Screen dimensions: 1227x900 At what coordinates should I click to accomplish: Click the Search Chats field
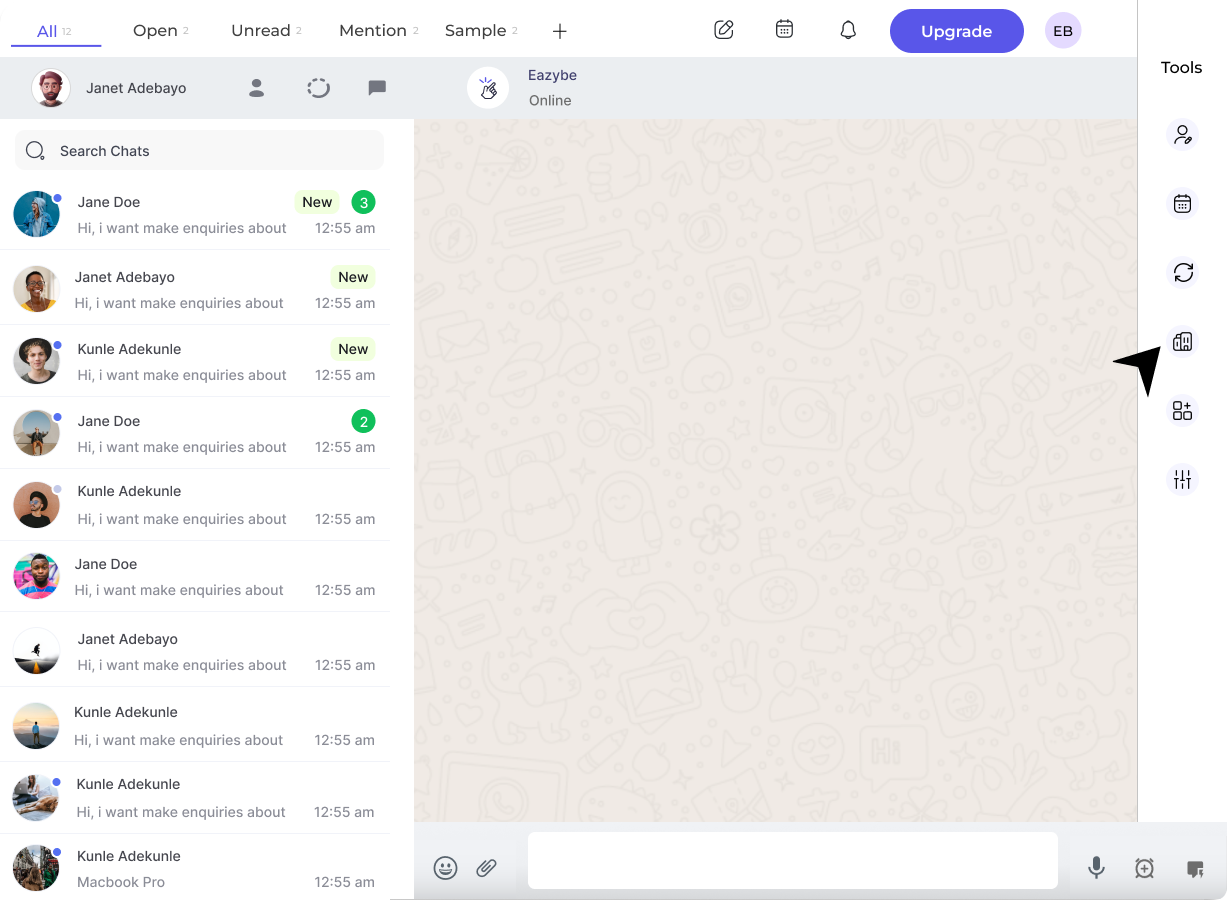199,150
